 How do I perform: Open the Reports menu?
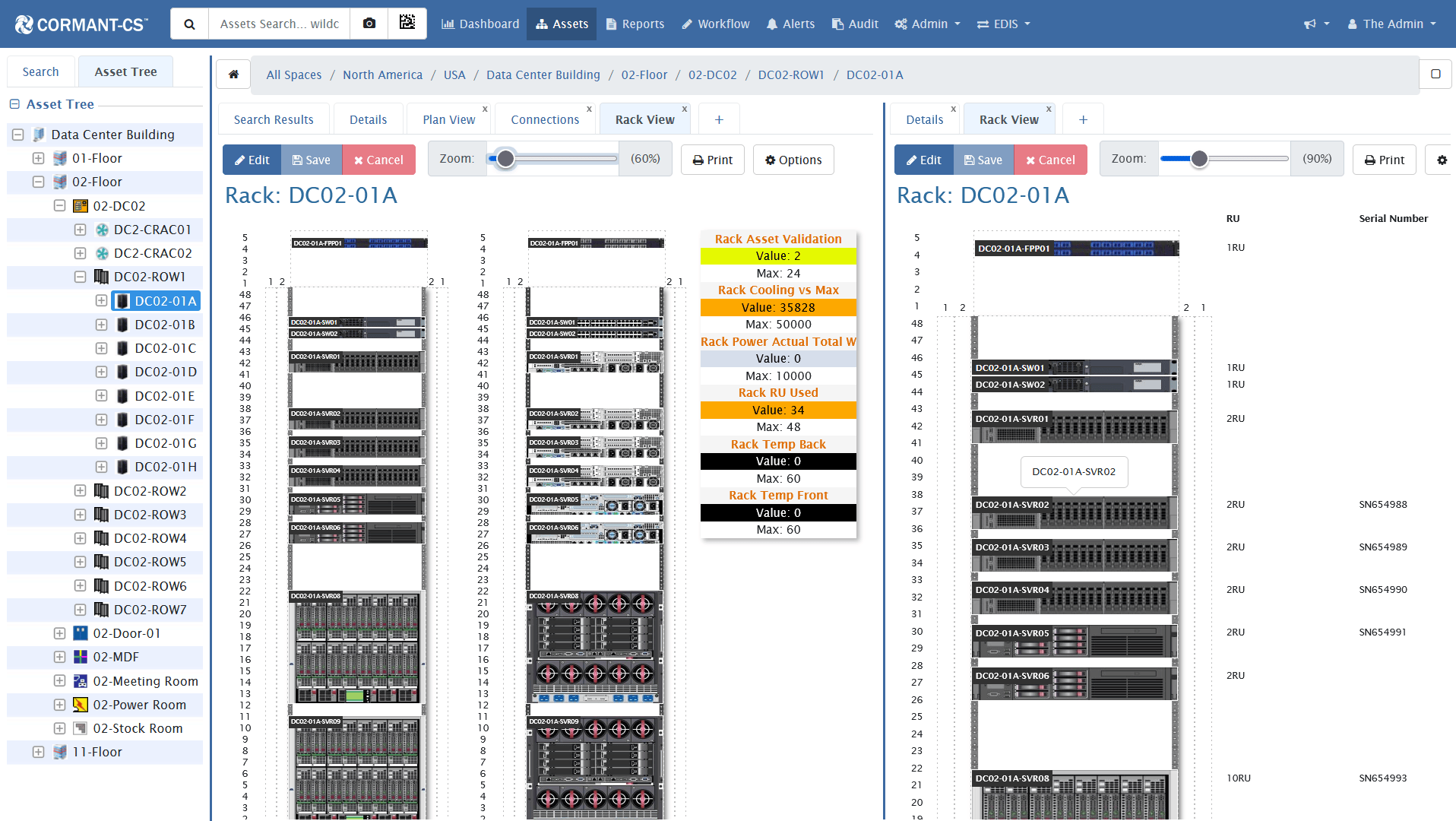point(635,24)
